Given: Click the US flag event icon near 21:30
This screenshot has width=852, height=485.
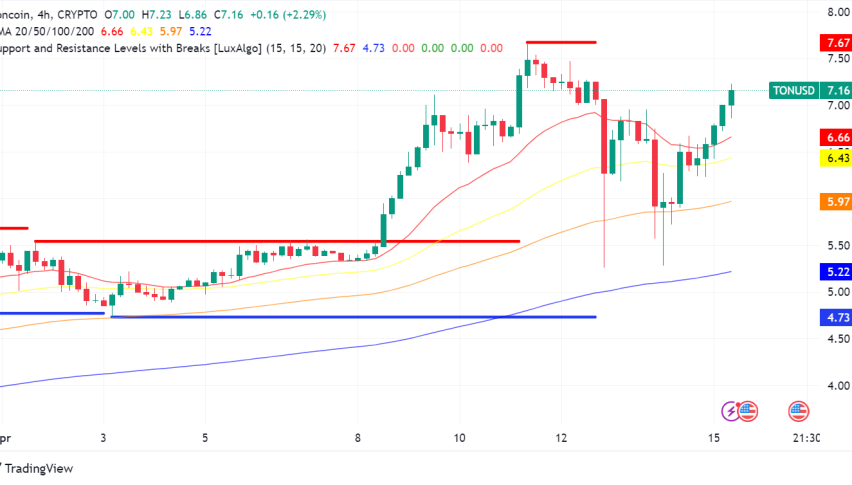Looking at the screenshot, I should [799, 412].
